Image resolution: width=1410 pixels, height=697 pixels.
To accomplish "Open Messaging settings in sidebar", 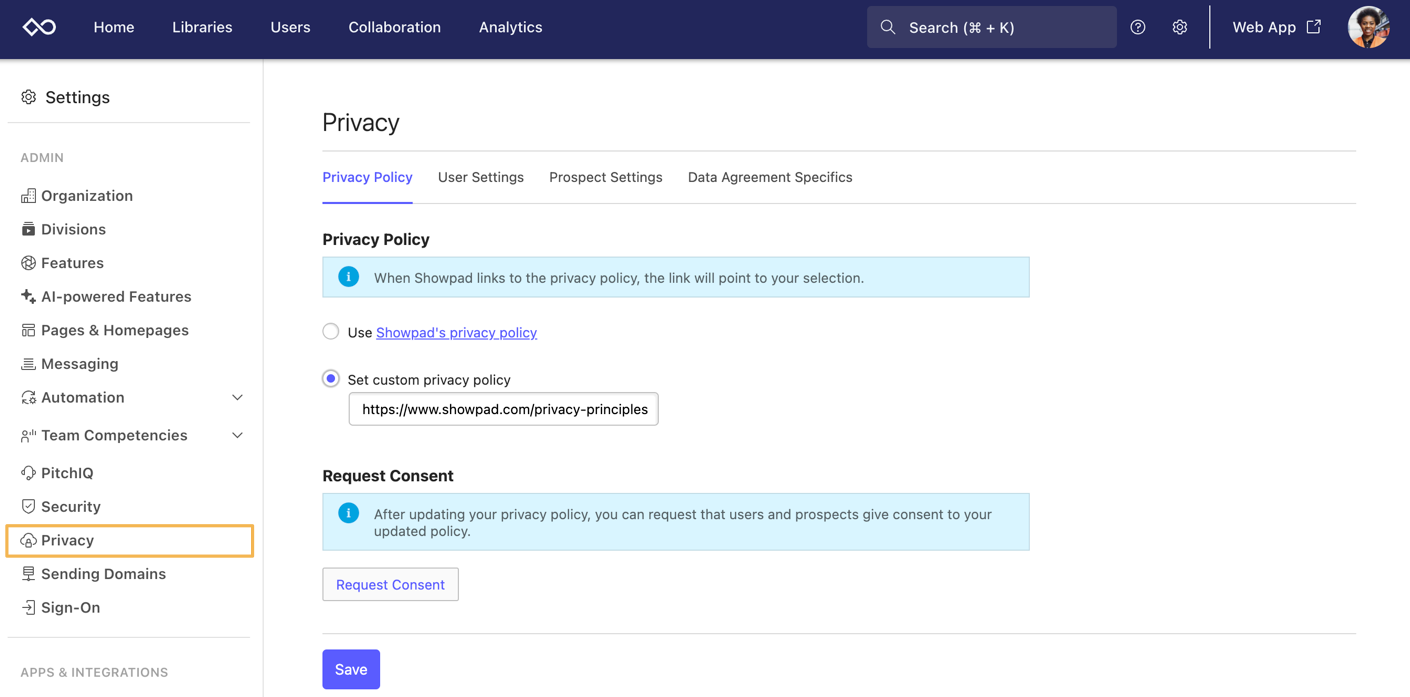I will tap(80, 364).
